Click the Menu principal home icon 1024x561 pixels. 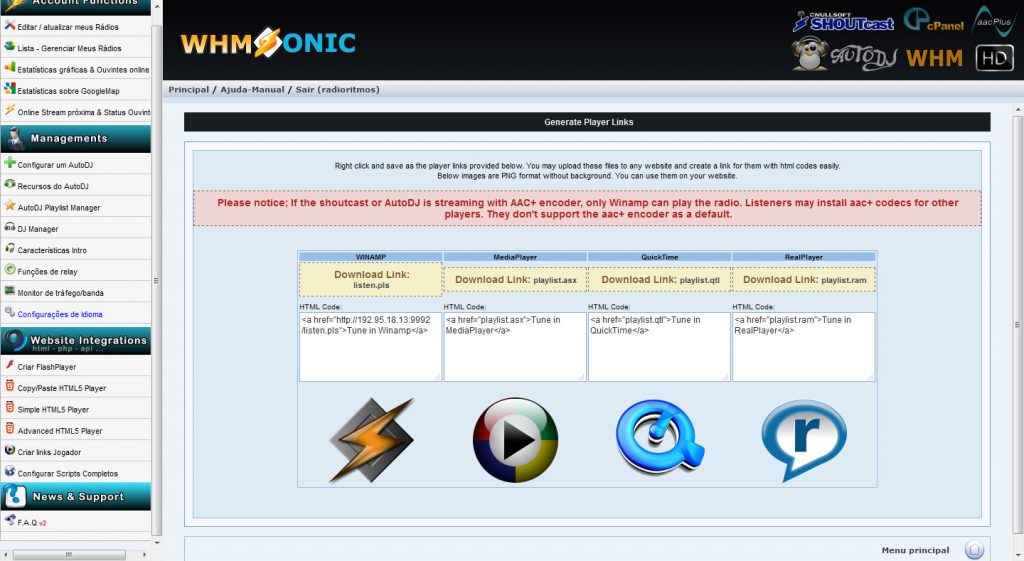[x=974, y=550]
